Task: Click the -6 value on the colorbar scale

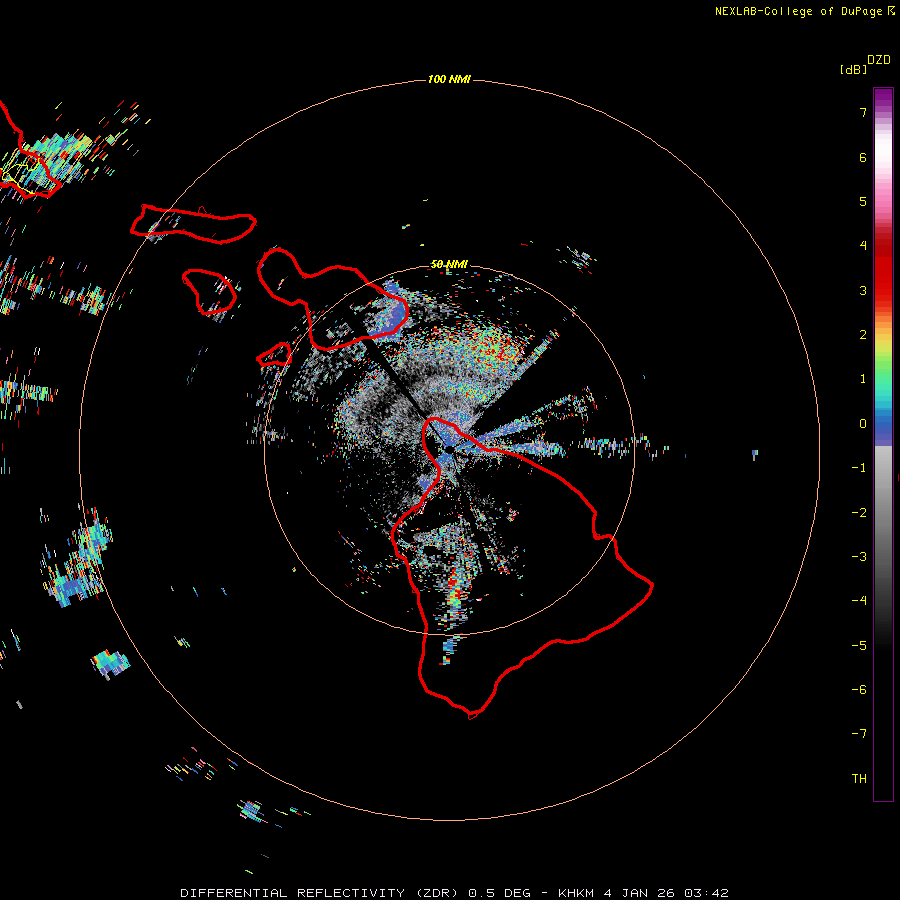Action: 859,690
